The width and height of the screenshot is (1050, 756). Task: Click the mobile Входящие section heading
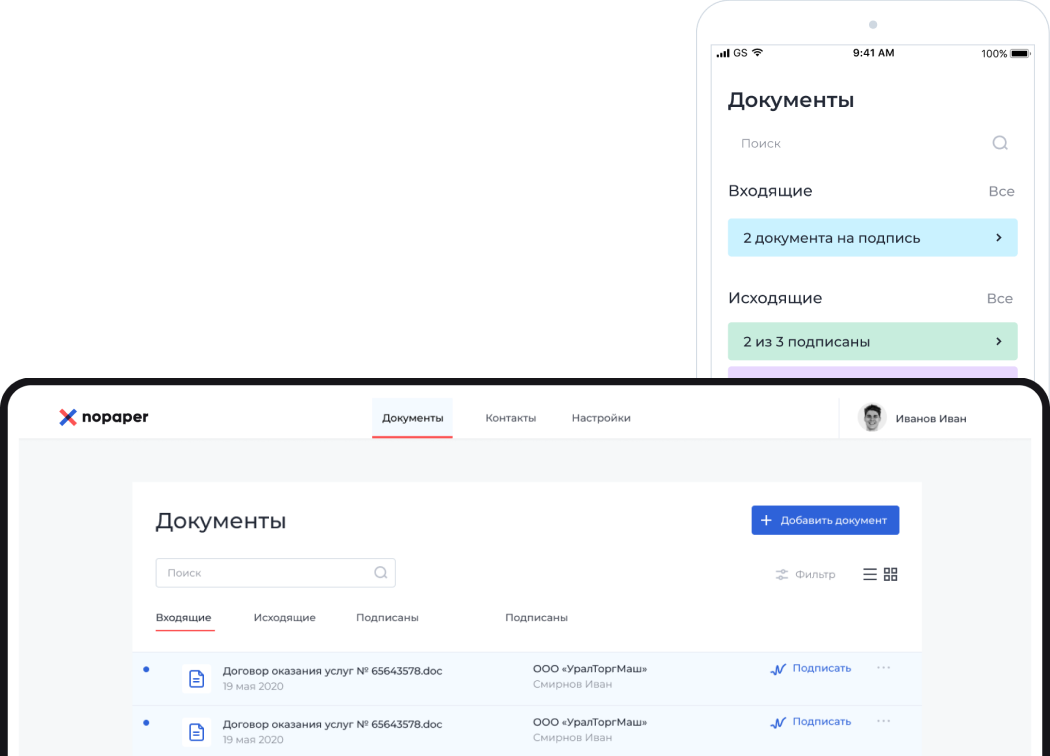(x=770, y=192)
